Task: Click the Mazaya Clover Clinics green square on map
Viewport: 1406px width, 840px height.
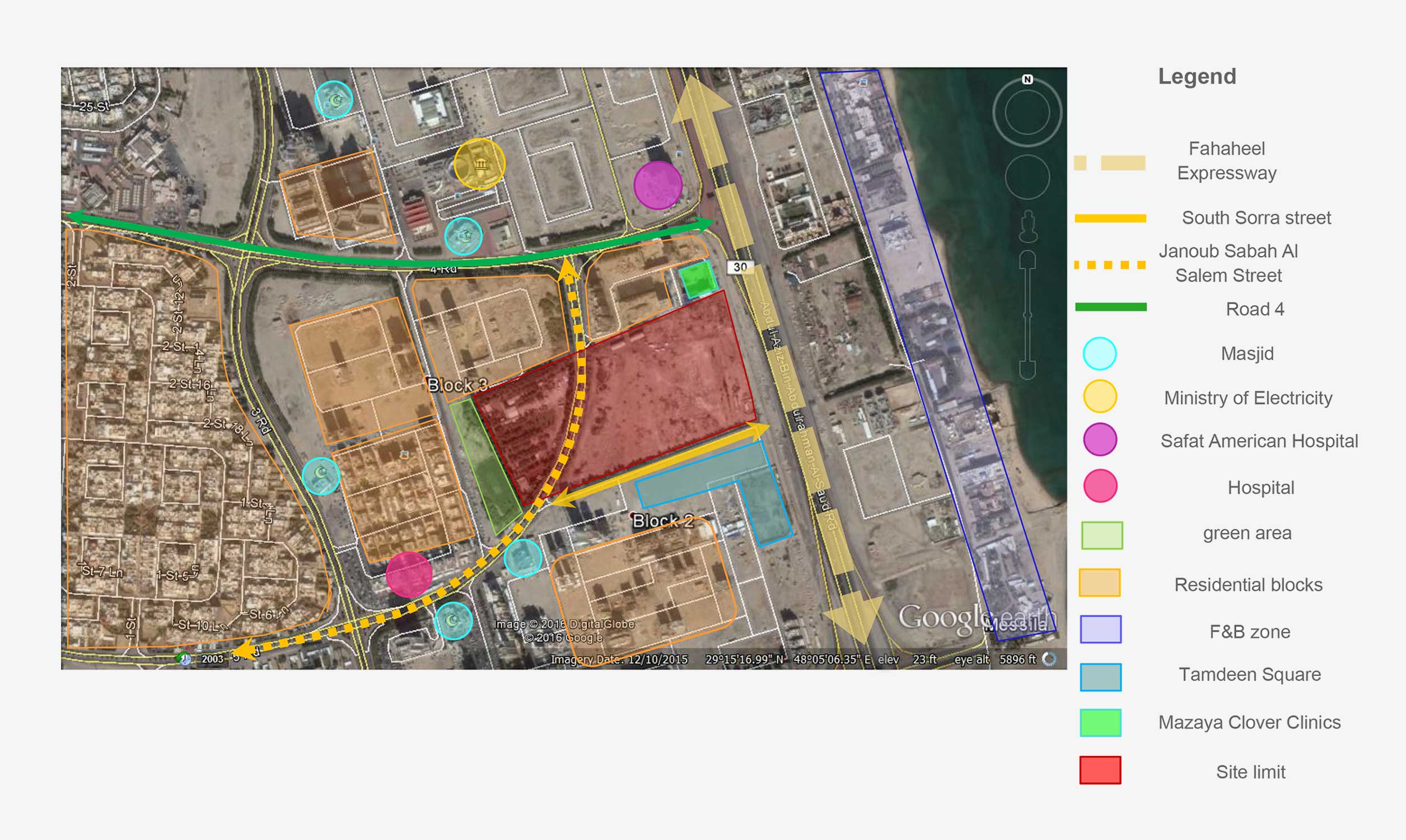Action: pyautogui.click(x=698, y=279)
